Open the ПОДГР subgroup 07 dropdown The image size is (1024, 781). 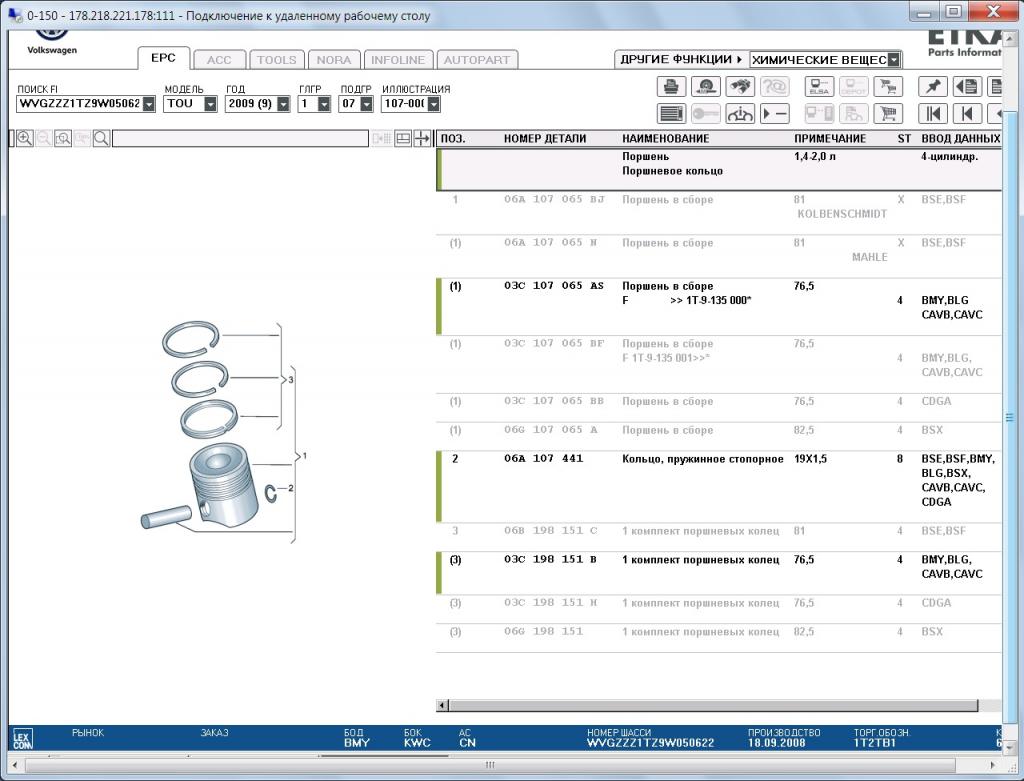[x=366, y=104]
